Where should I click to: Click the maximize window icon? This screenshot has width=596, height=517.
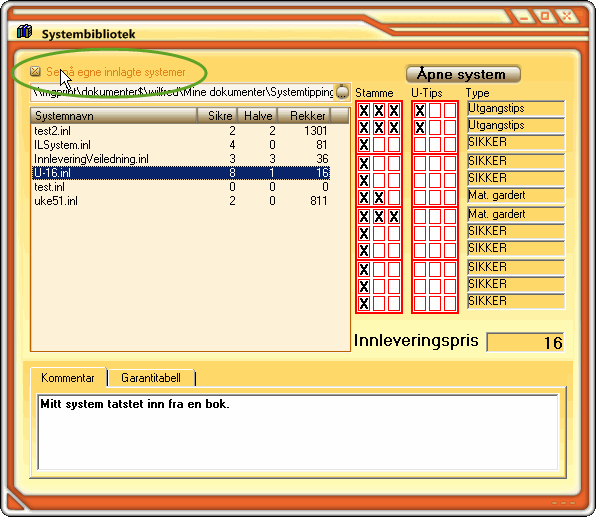click(x=545, y=16)
